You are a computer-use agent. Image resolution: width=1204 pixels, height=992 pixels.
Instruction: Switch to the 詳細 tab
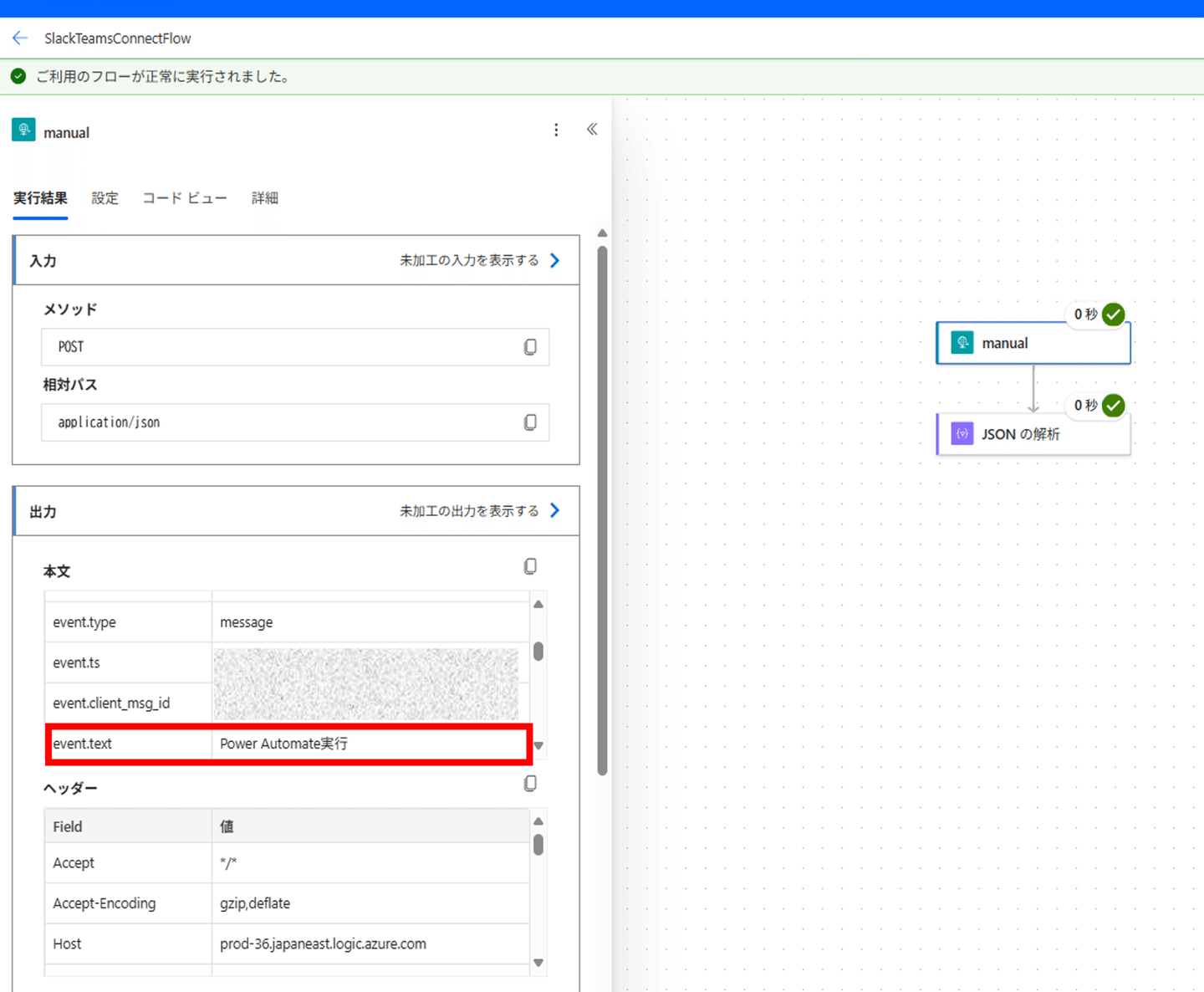264,198
